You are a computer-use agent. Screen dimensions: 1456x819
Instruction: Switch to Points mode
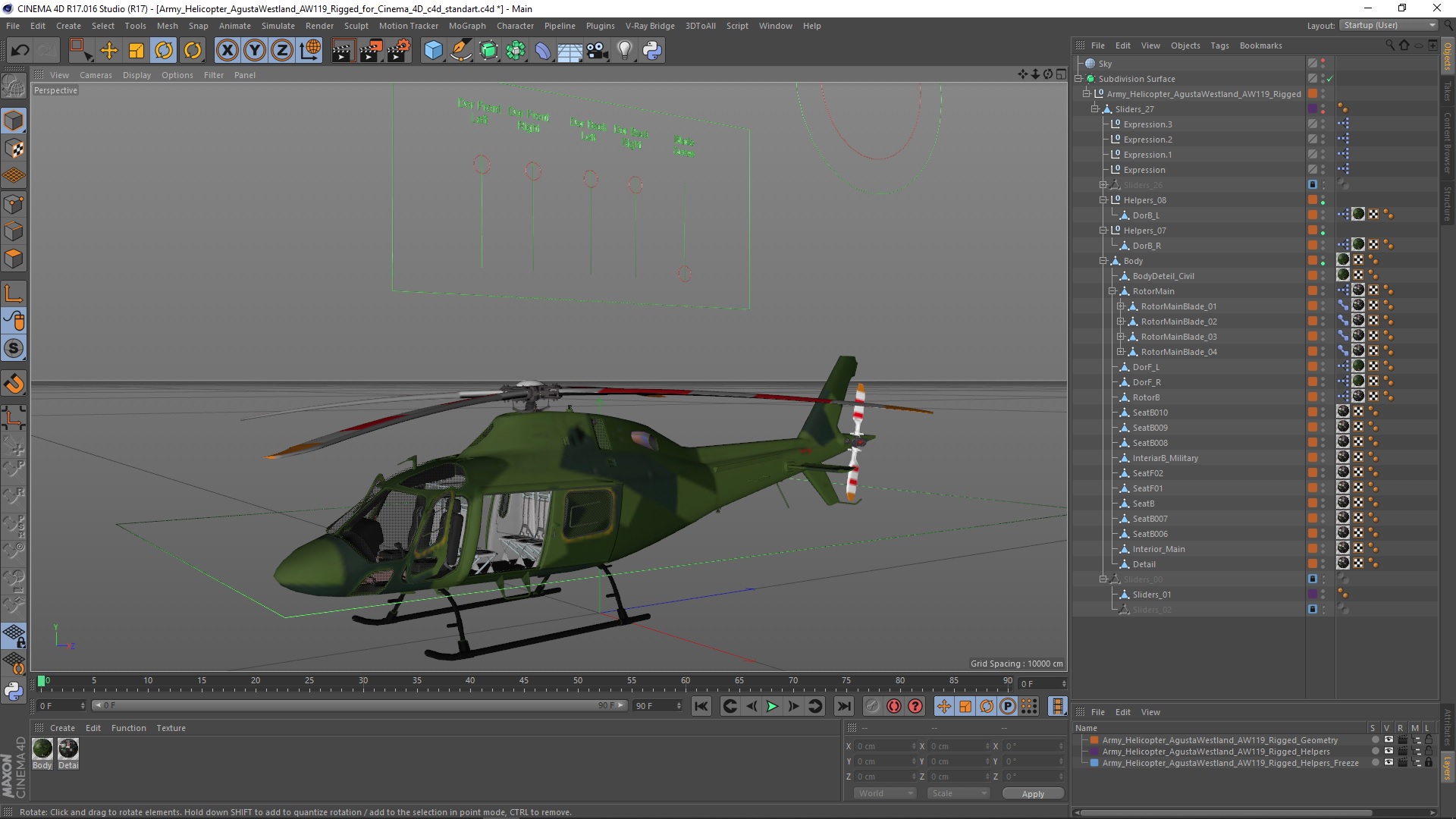[14, 204]
